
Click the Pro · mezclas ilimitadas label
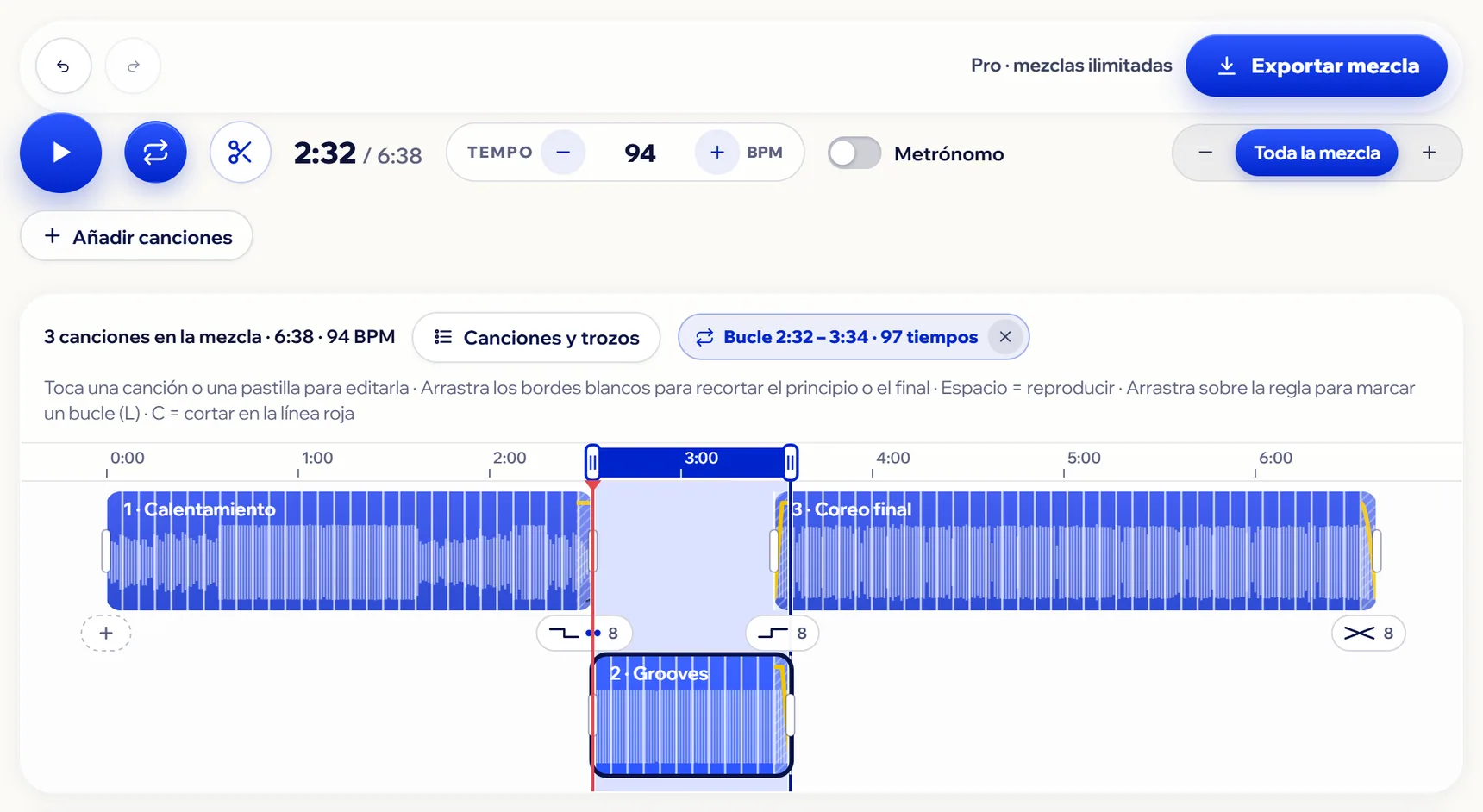click(x=1071, y=66)
